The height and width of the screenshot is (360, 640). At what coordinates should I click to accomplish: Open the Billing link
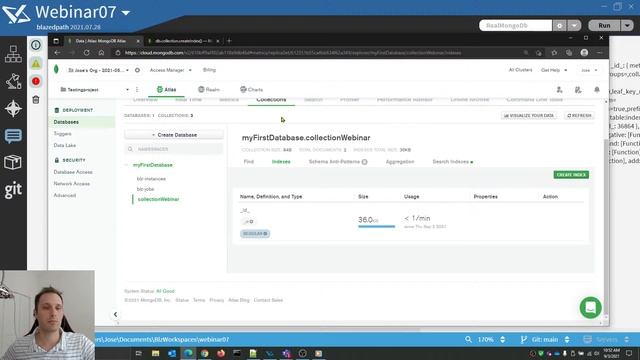(209, 70)
